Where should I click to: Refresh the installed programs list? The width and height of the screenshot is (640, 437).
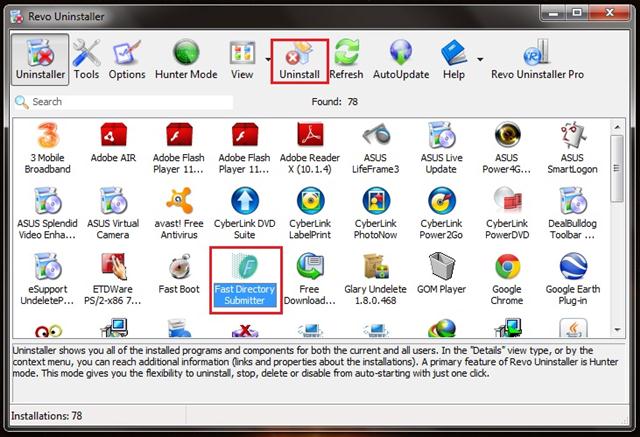[x=346, y=60]
